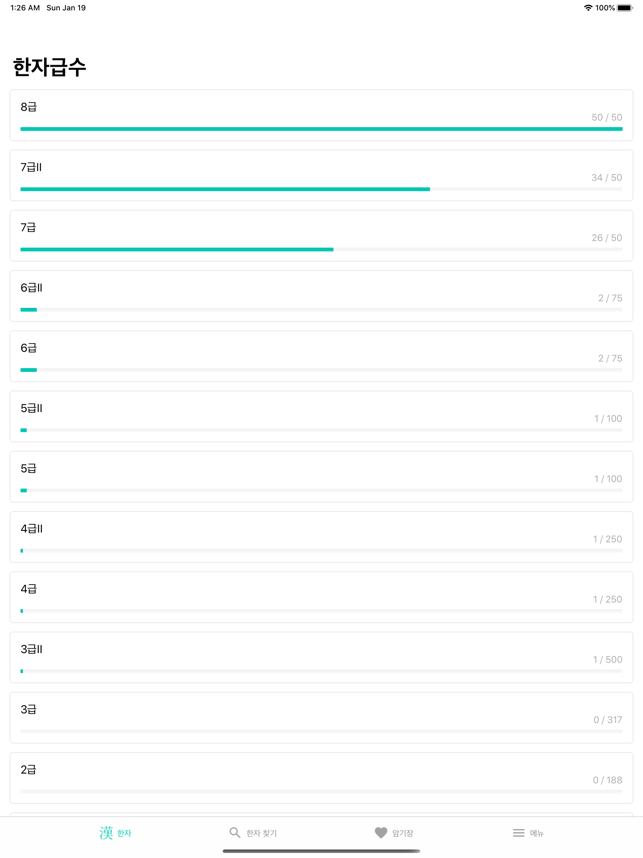643x858 pixels.
Task: Click the 7급II progress bar at 34/50
Action: tap(321, 189)
